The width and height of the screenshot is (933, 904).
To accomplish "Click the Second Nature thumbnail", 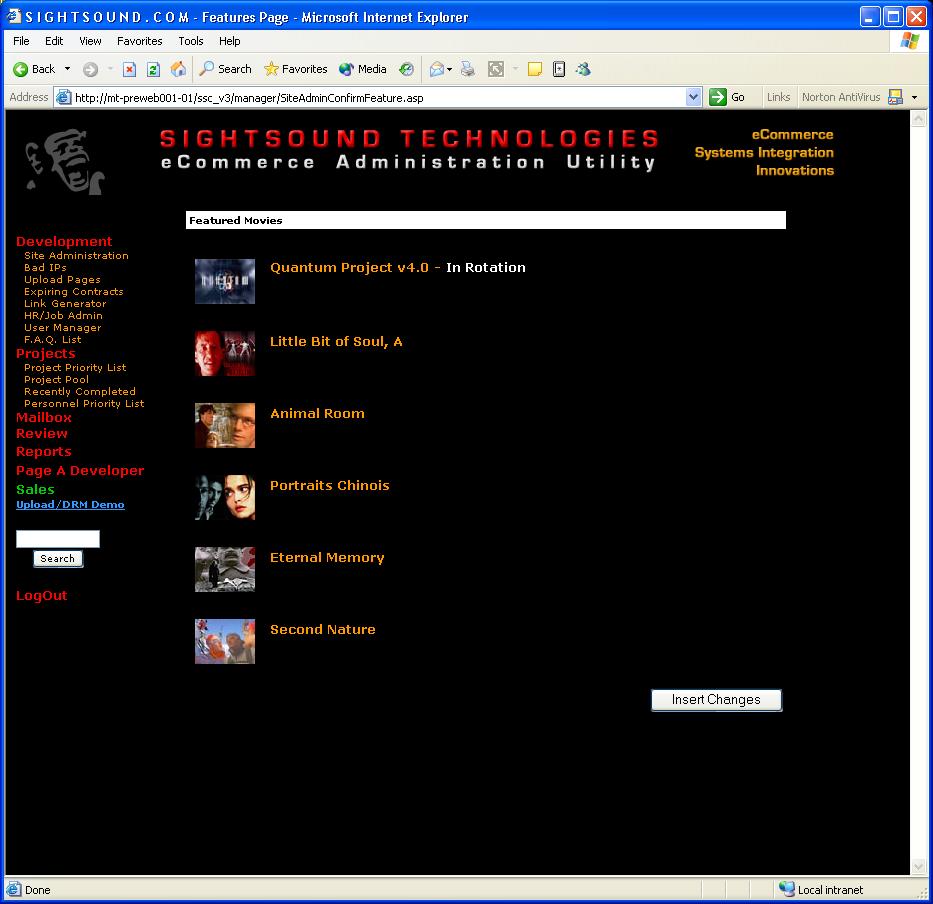I will 225,642.
